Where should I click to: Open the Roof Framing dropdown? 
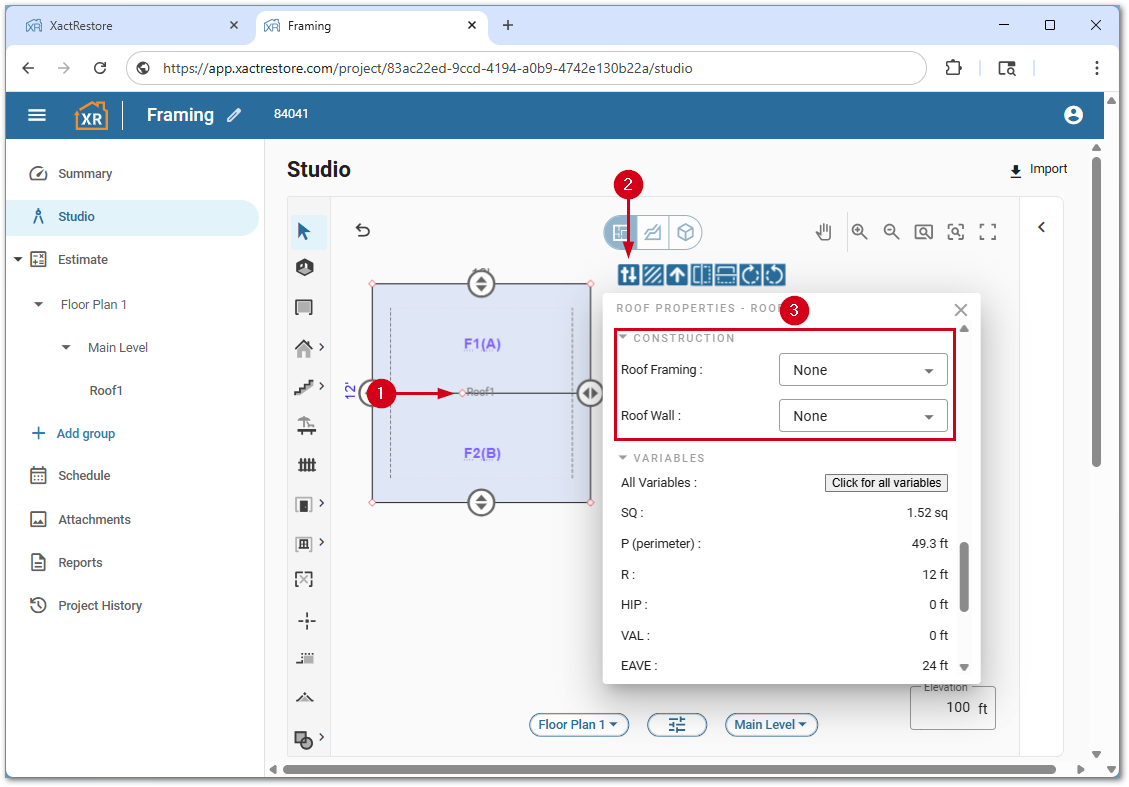coord(862,370)
